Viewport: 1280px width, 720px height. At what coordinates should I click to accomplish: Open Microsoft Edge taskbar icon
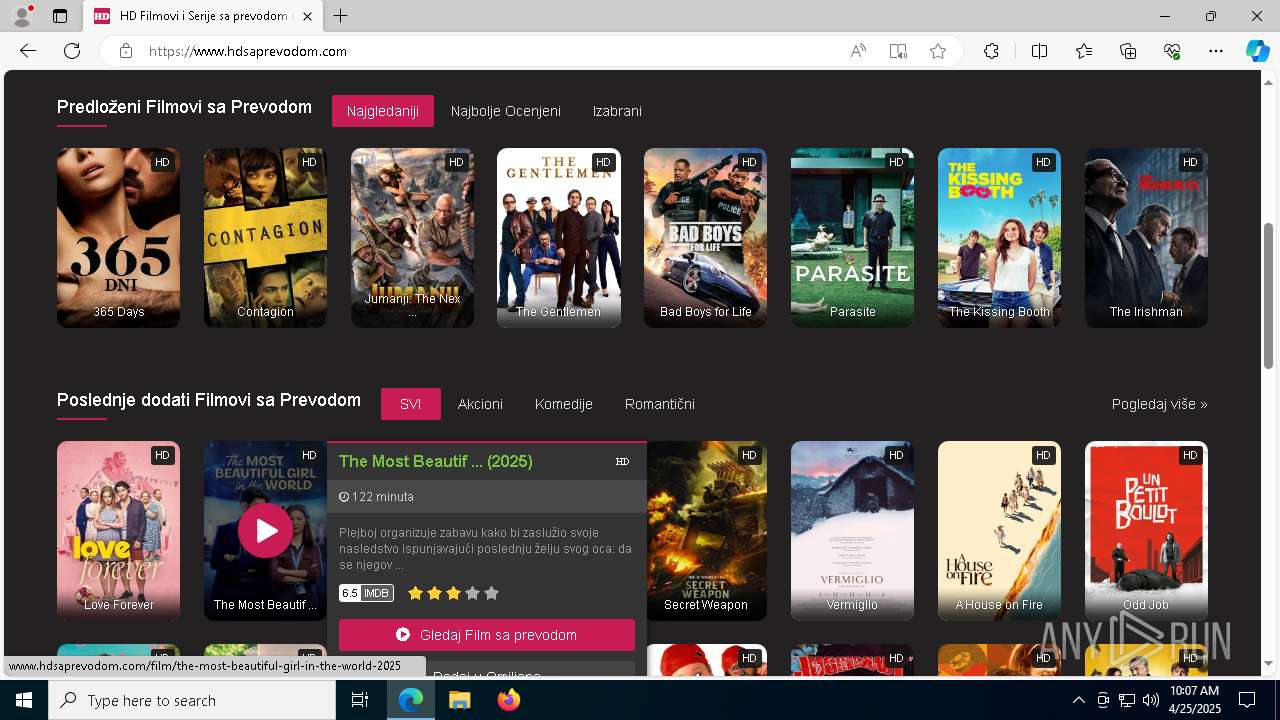411,700
